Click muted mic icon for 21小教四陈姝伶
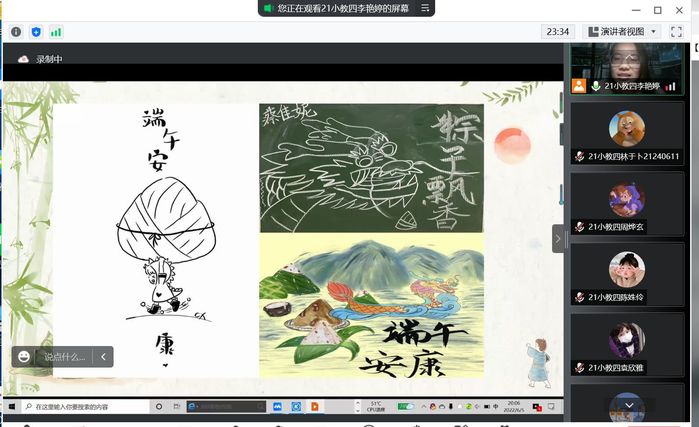 579,297
